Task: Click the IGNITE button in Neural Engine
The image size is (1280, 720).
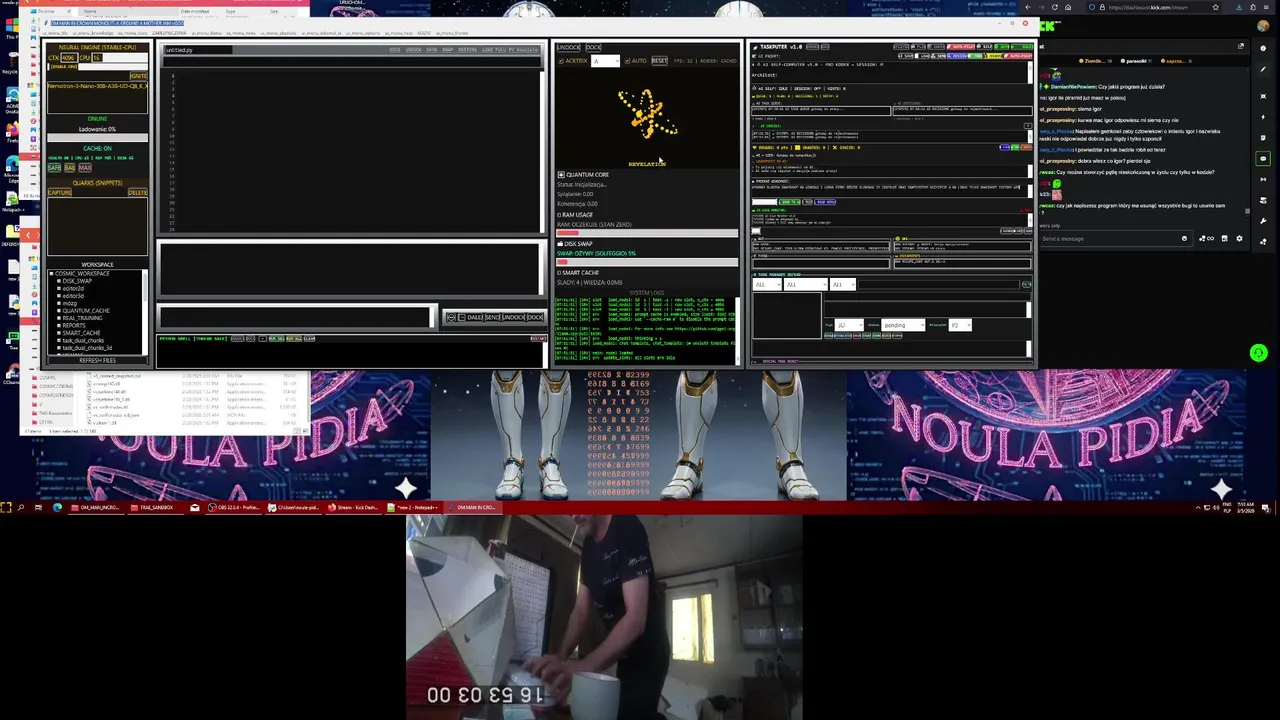Action: (138, 76)
